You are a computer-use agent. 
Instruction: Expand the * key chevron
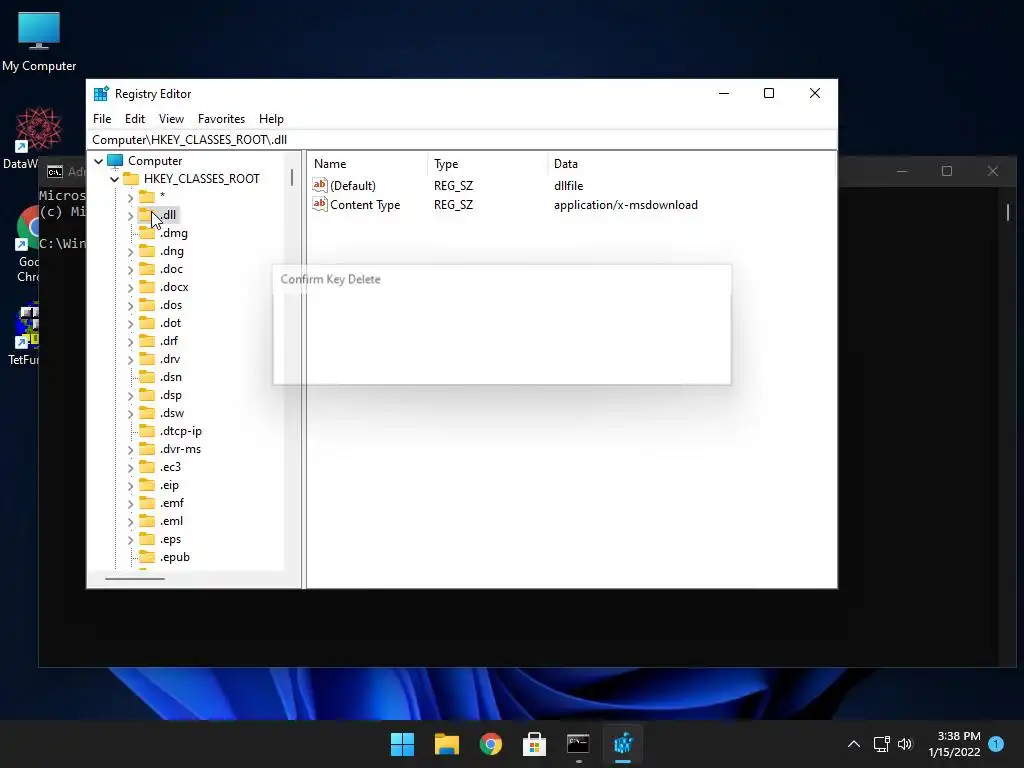[x=130, y=197]
